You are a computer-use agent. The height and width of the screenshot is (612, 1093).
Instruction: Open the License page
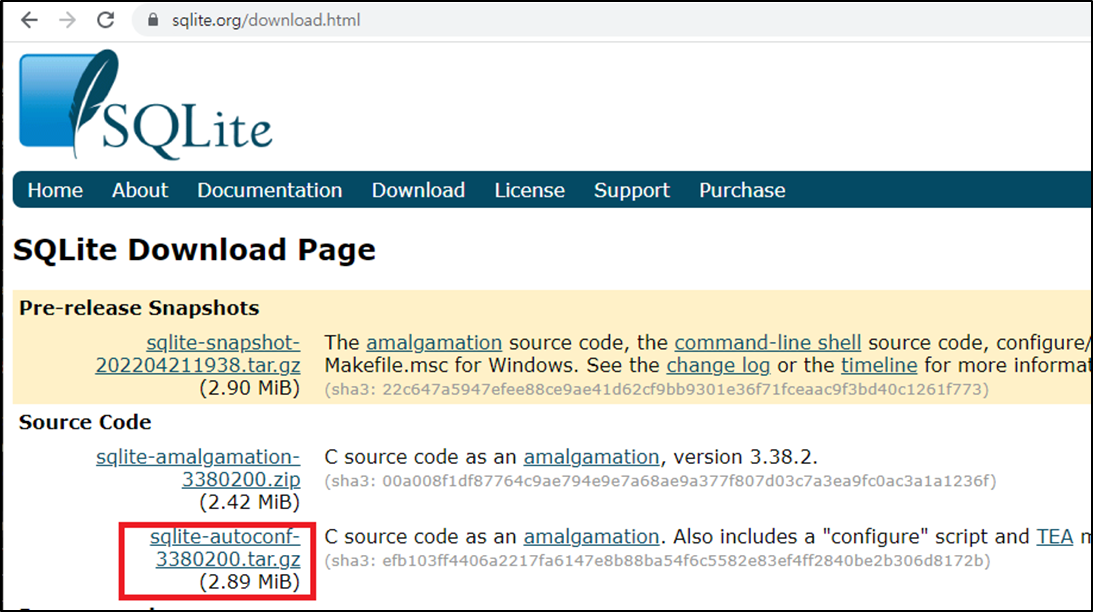pyautogui.click(x=530, y=190)
